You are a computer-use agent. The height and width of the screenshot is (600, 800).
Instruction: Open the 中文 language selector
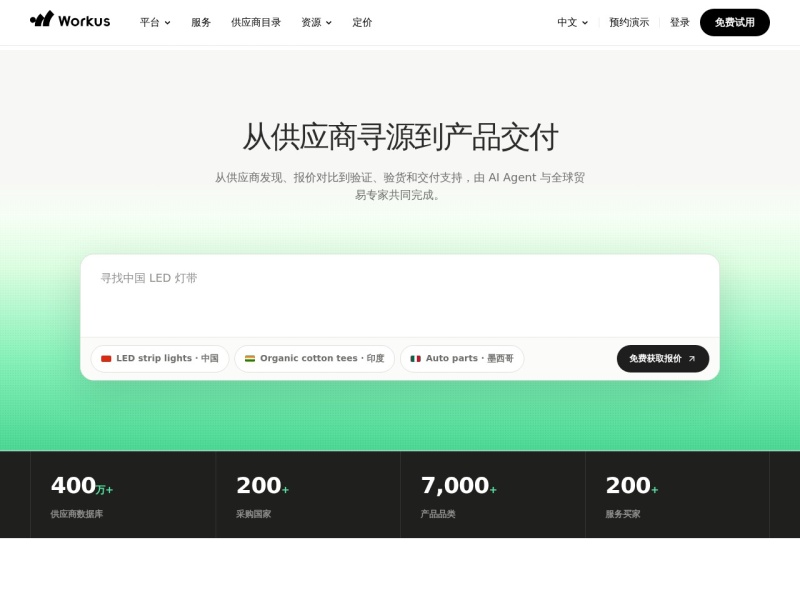point(572,22)
